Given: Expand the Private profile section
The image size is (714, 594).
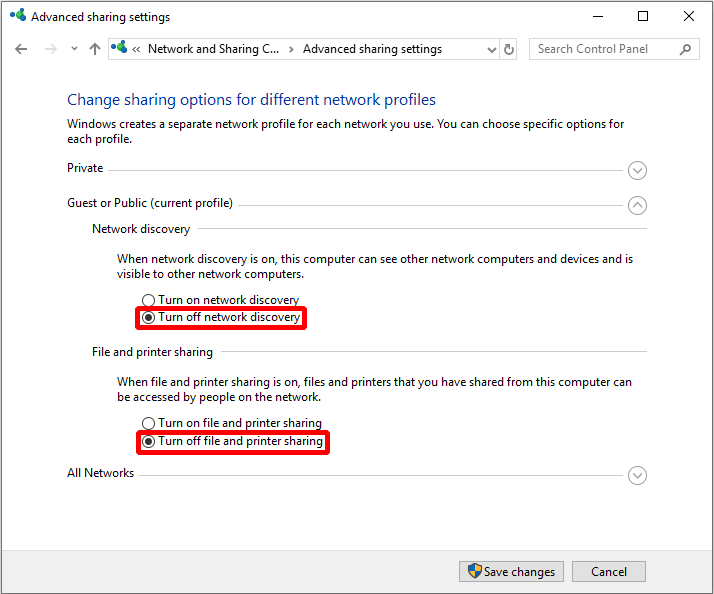Looking at the screenshot, I should [x=637, y=170].
